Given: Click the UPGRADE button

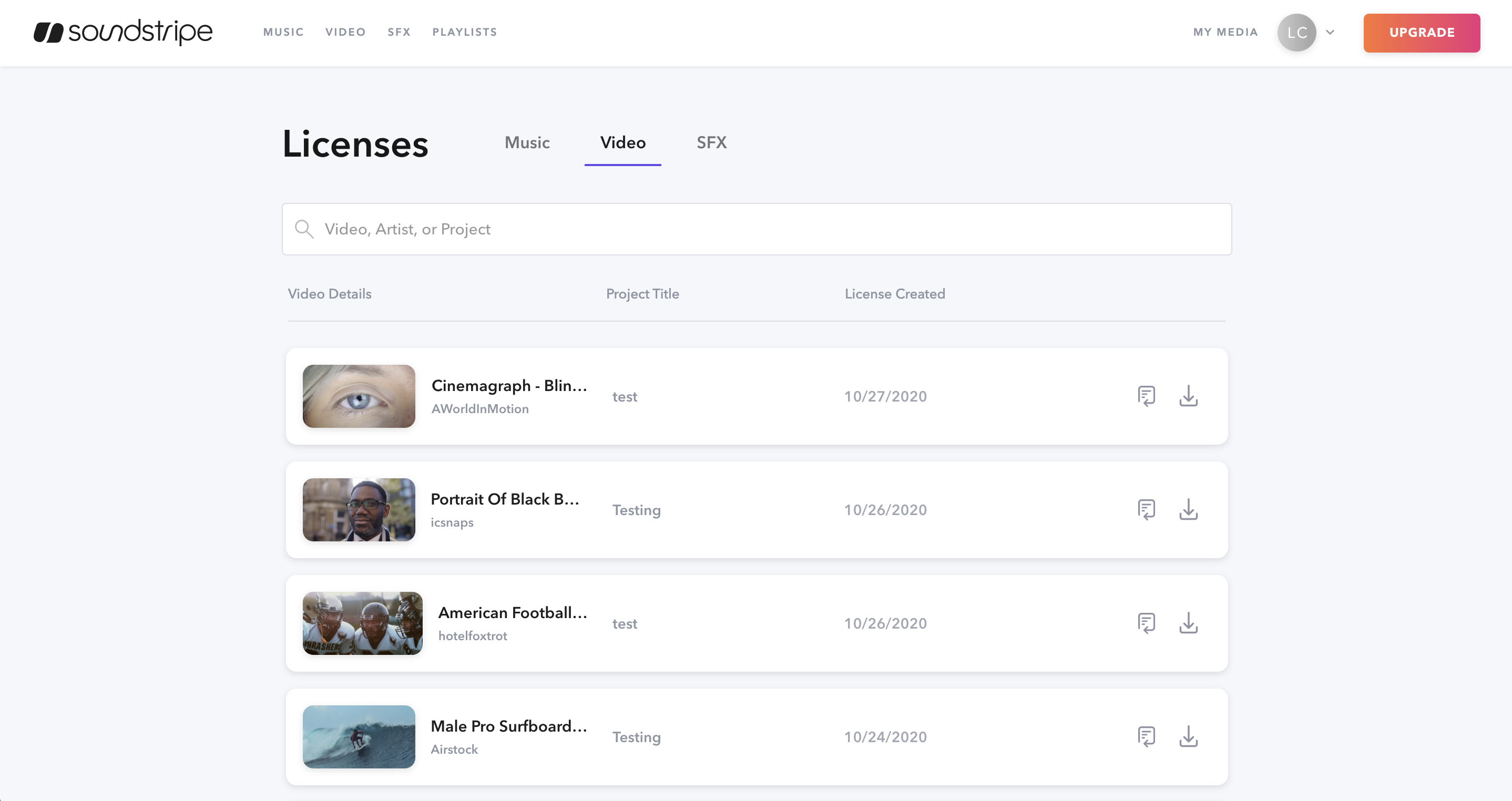Looking at the screenshot, I should (x=1421, y=32).
